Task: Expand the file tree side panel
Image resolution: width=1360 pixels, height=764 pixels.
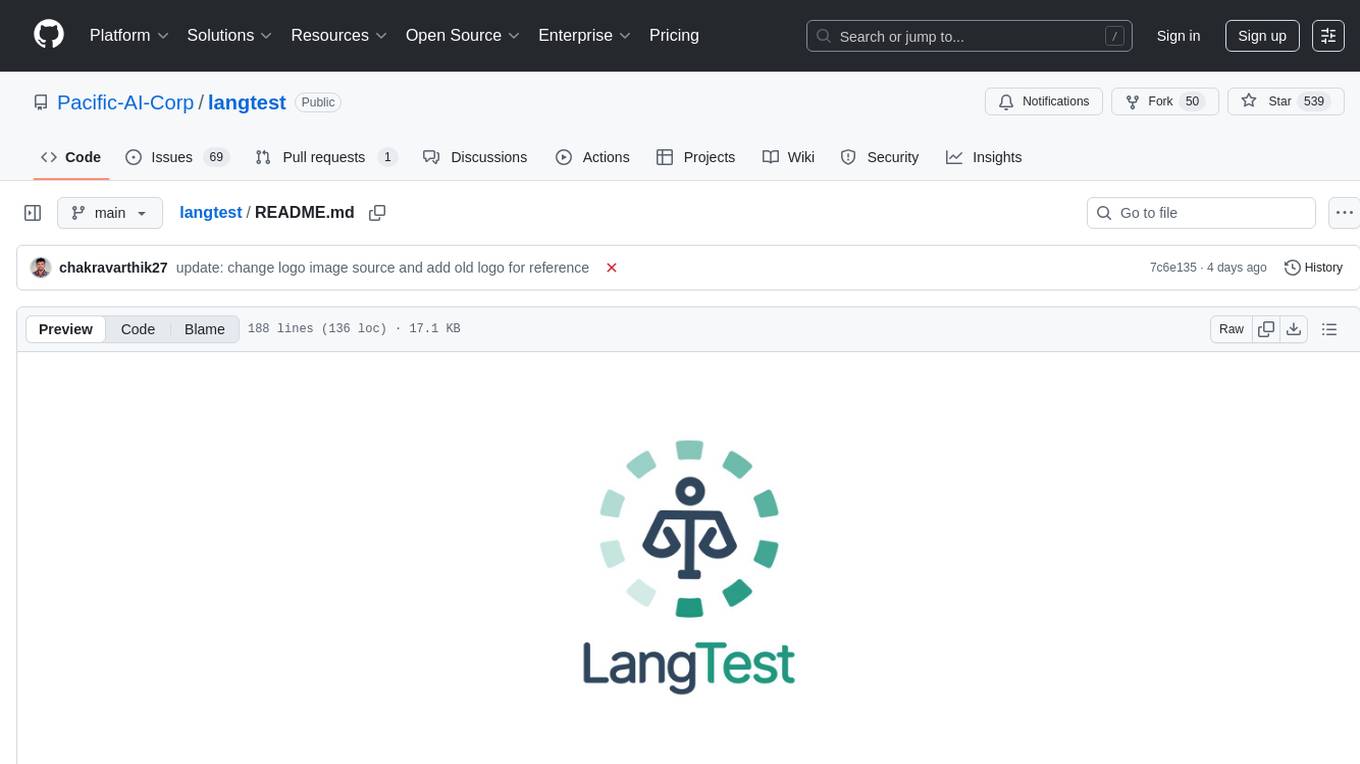Action: point(33,213)
